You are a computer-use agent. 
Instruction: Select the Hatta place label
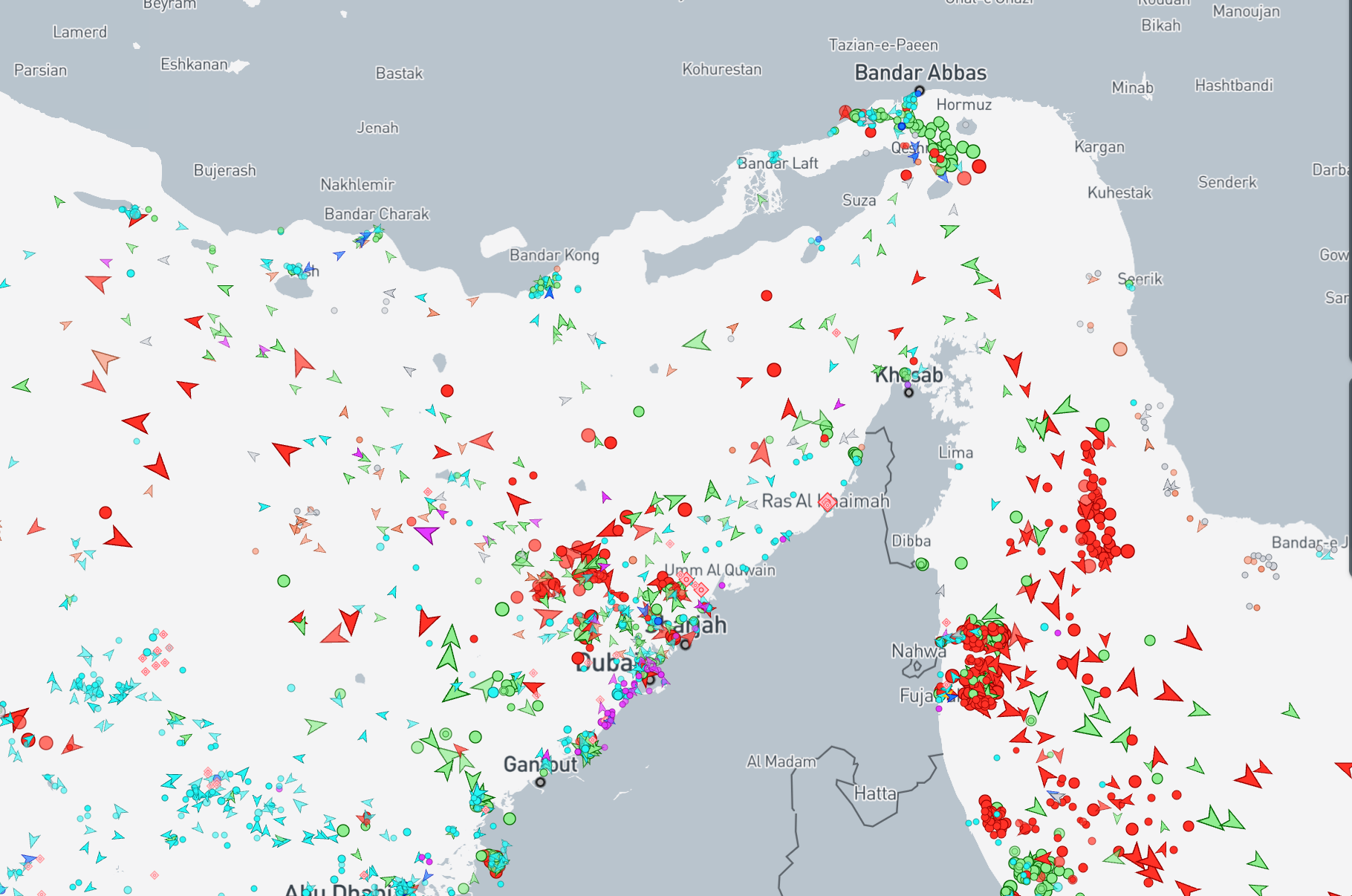pos(875,793)
